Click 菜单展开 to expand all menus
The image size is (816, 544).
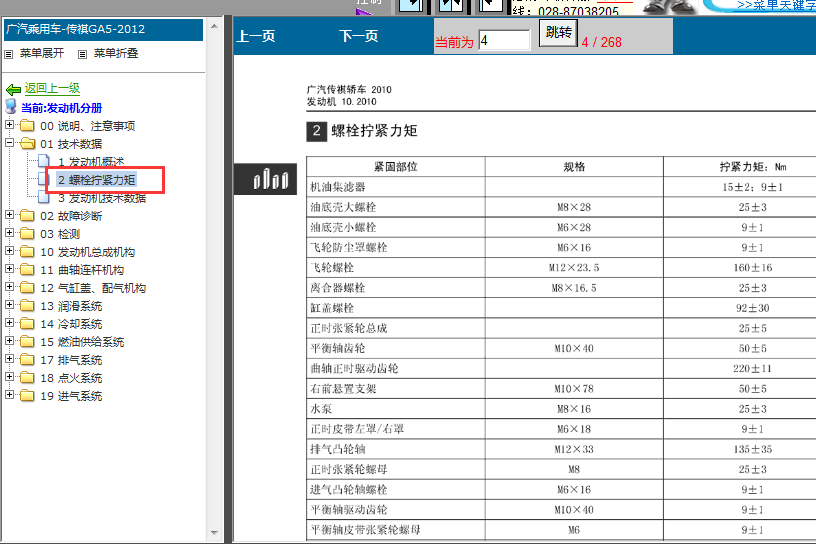[42, 53]
